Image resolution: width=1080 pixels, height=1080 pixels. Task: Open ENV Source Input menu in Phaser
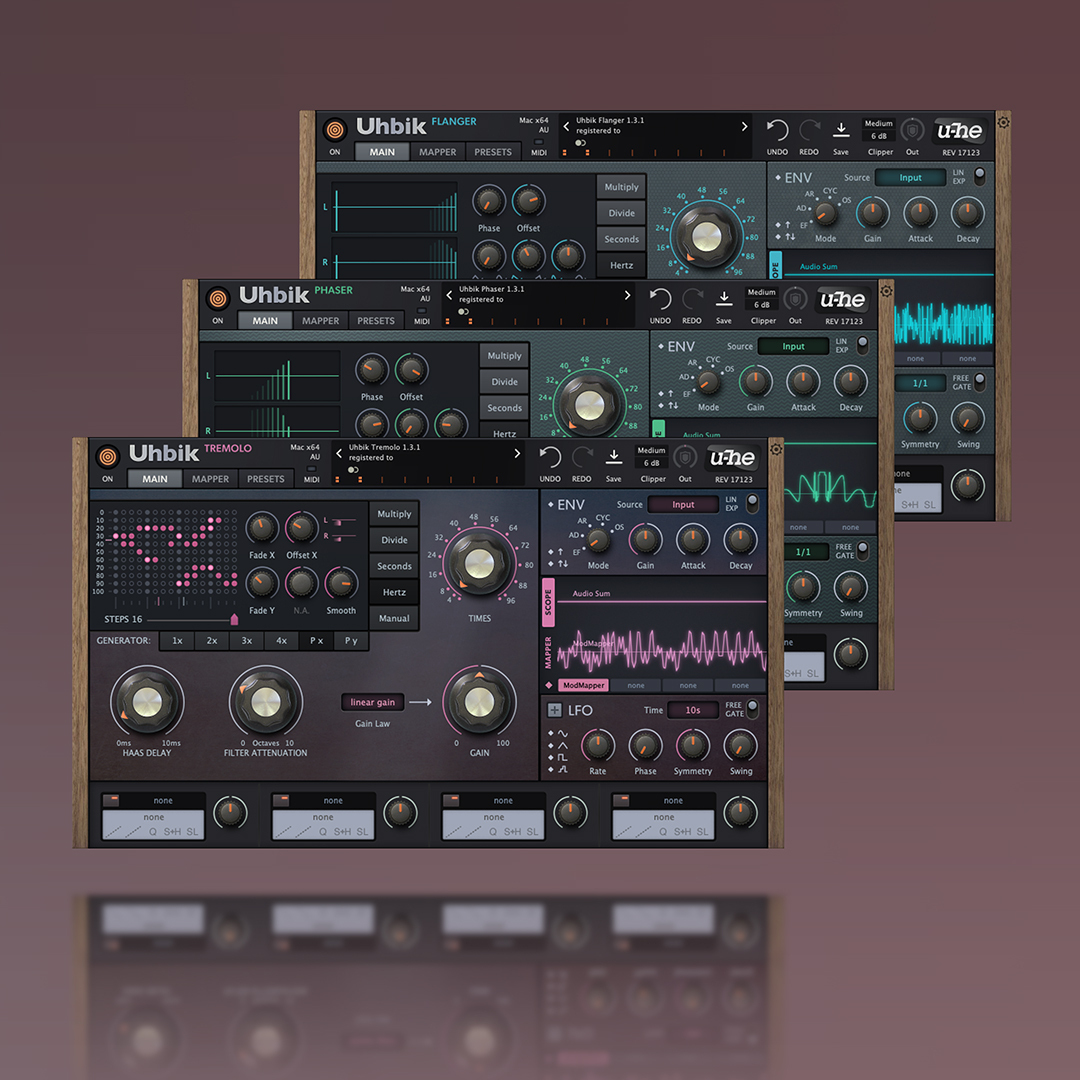coord(793,346)
